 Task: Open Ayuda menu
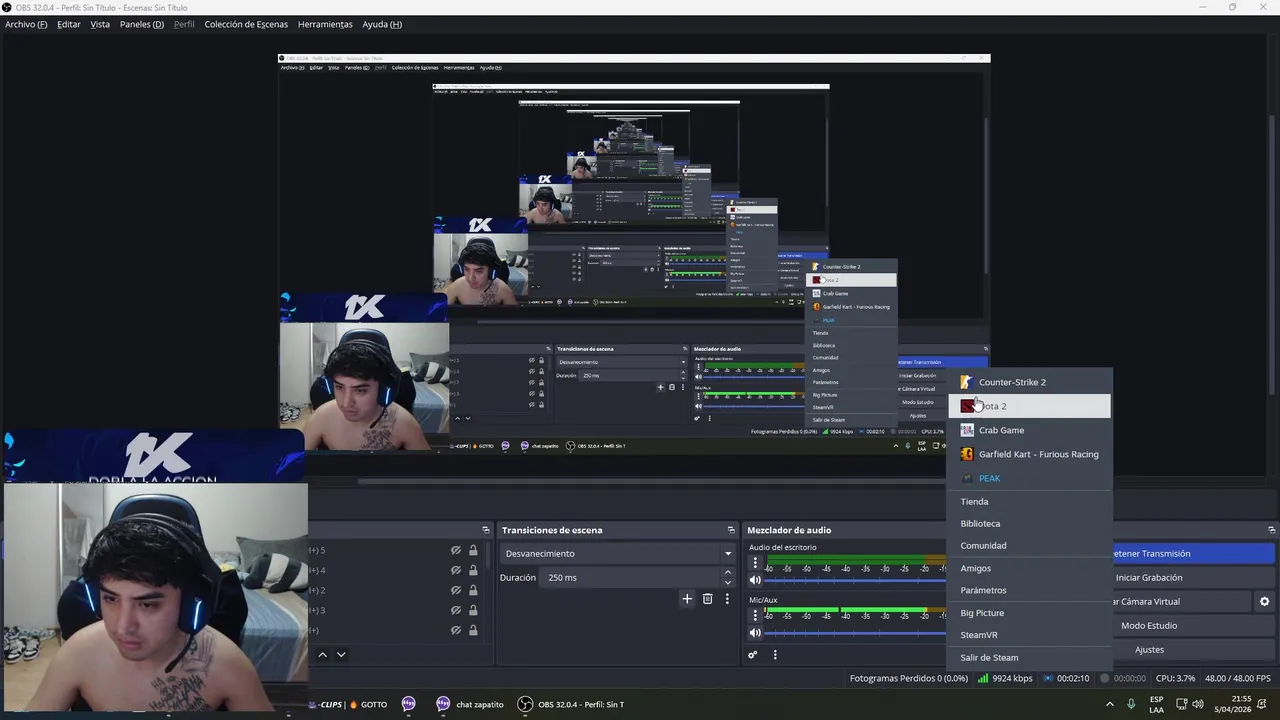382,24
